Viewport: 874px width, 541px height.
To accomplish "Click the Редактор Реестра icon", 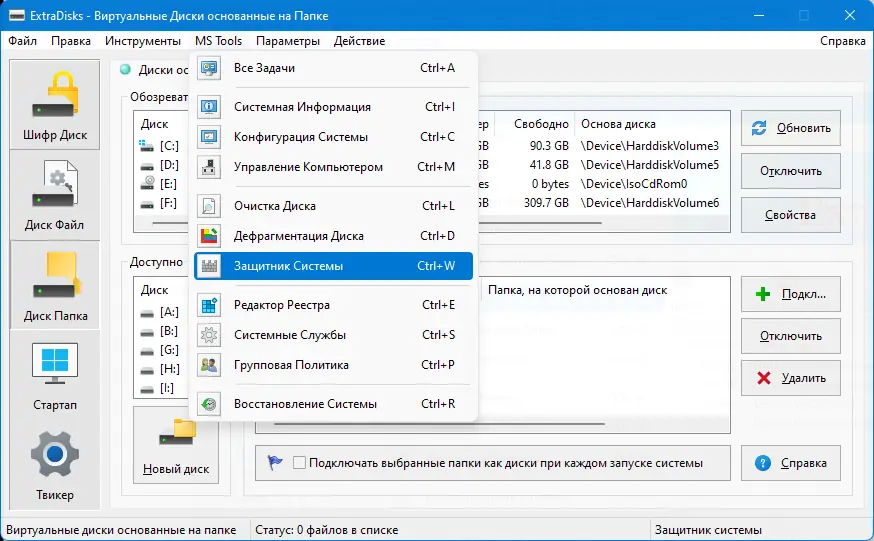I will point(209,305).
